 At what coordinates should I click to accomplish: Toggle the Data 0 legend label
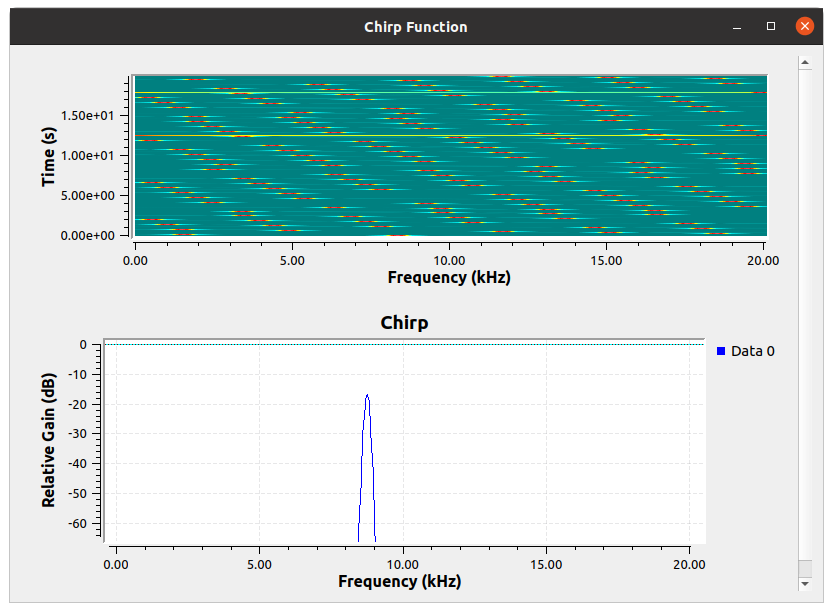tap(753, 351)
